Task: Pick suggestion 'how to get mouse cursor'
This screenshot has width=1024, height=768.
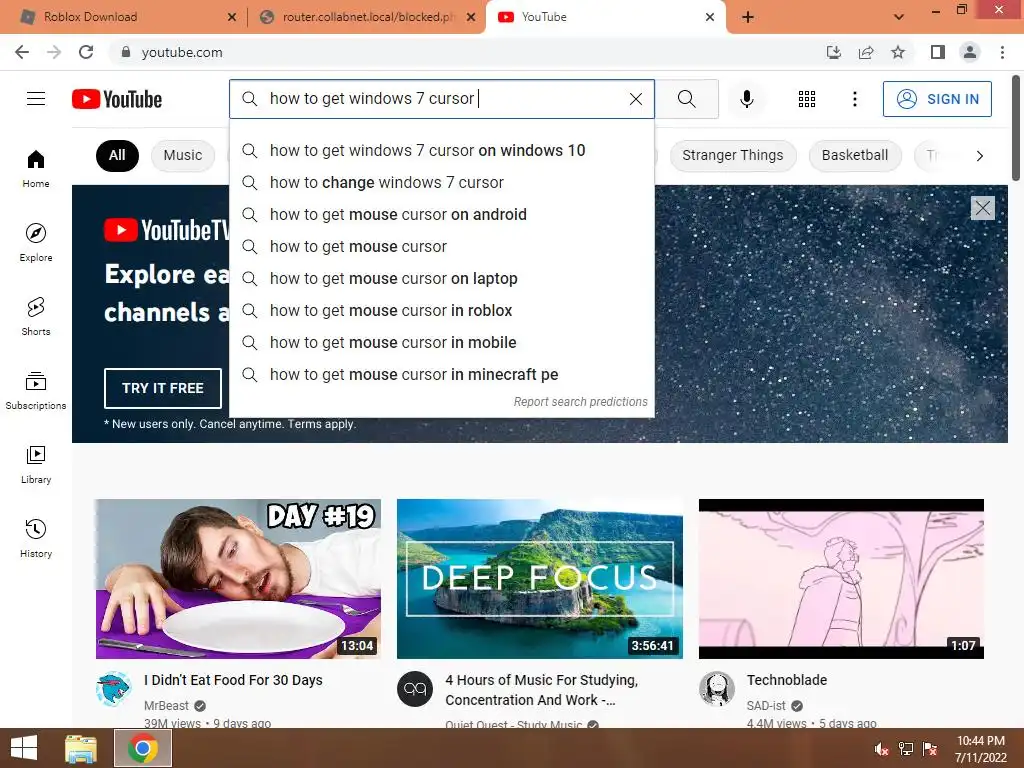Action: (x=442, y=246)
